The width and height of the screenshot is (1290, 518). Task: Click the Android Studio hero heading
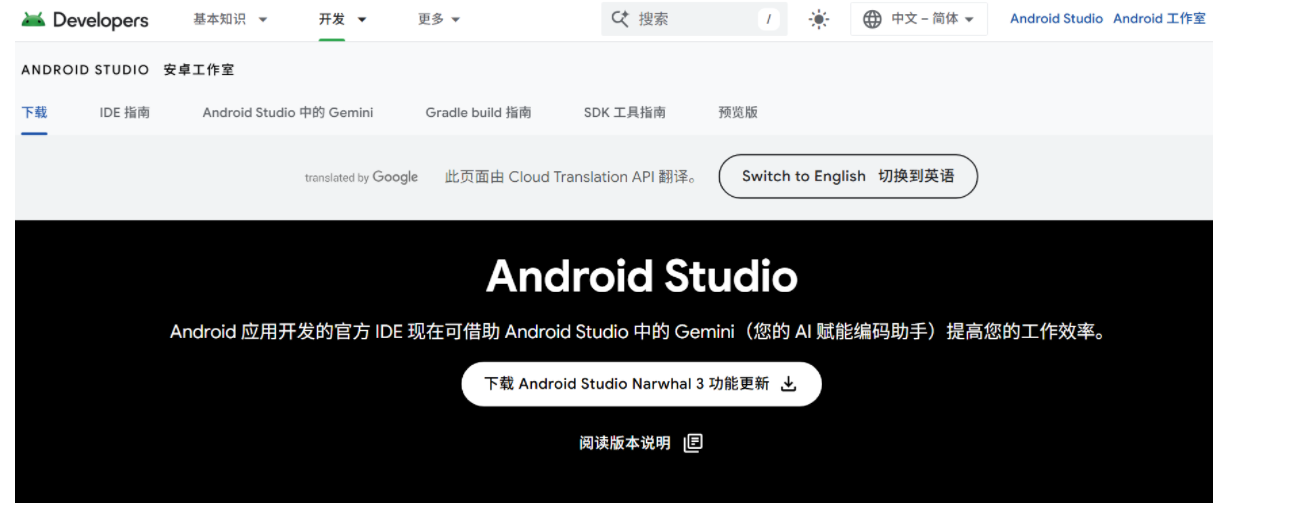(x=642, y=276)
